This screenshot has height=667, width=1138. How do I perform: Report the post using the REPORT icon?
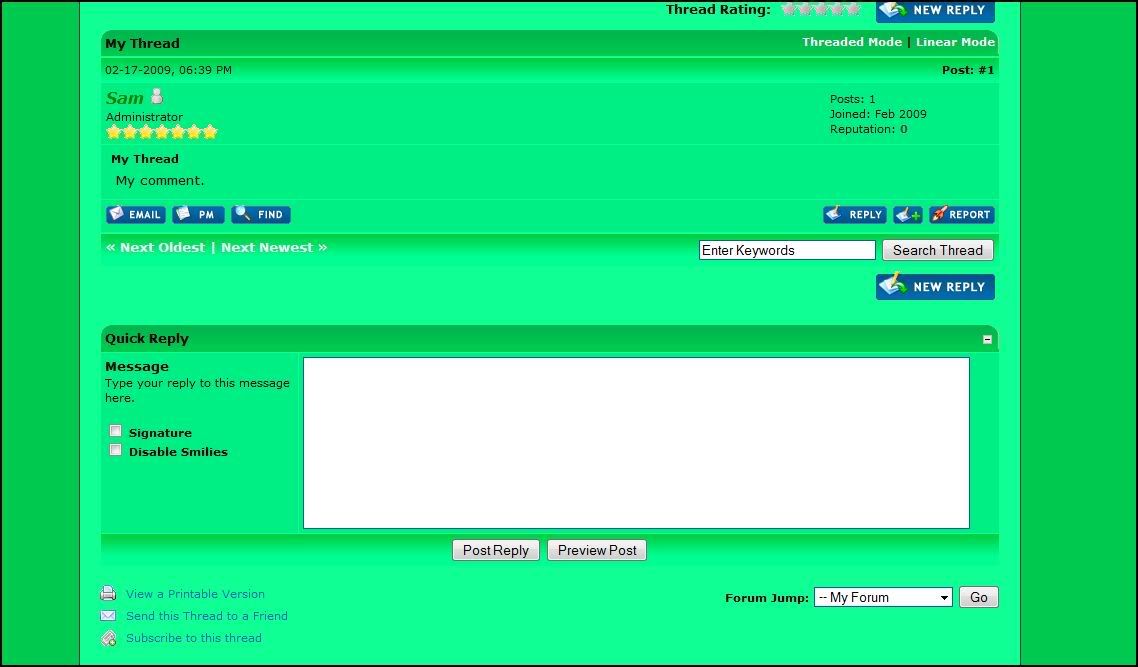(961, 214)
